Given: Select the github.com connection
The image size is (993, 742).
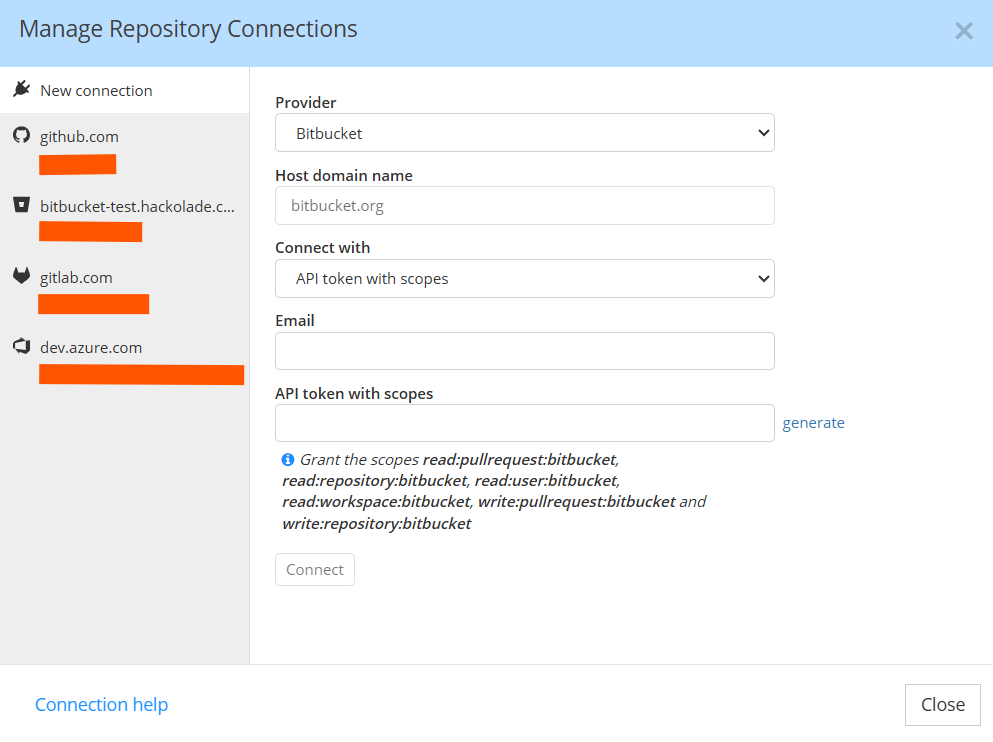Looking at the screenshot, I should (80, 137).
